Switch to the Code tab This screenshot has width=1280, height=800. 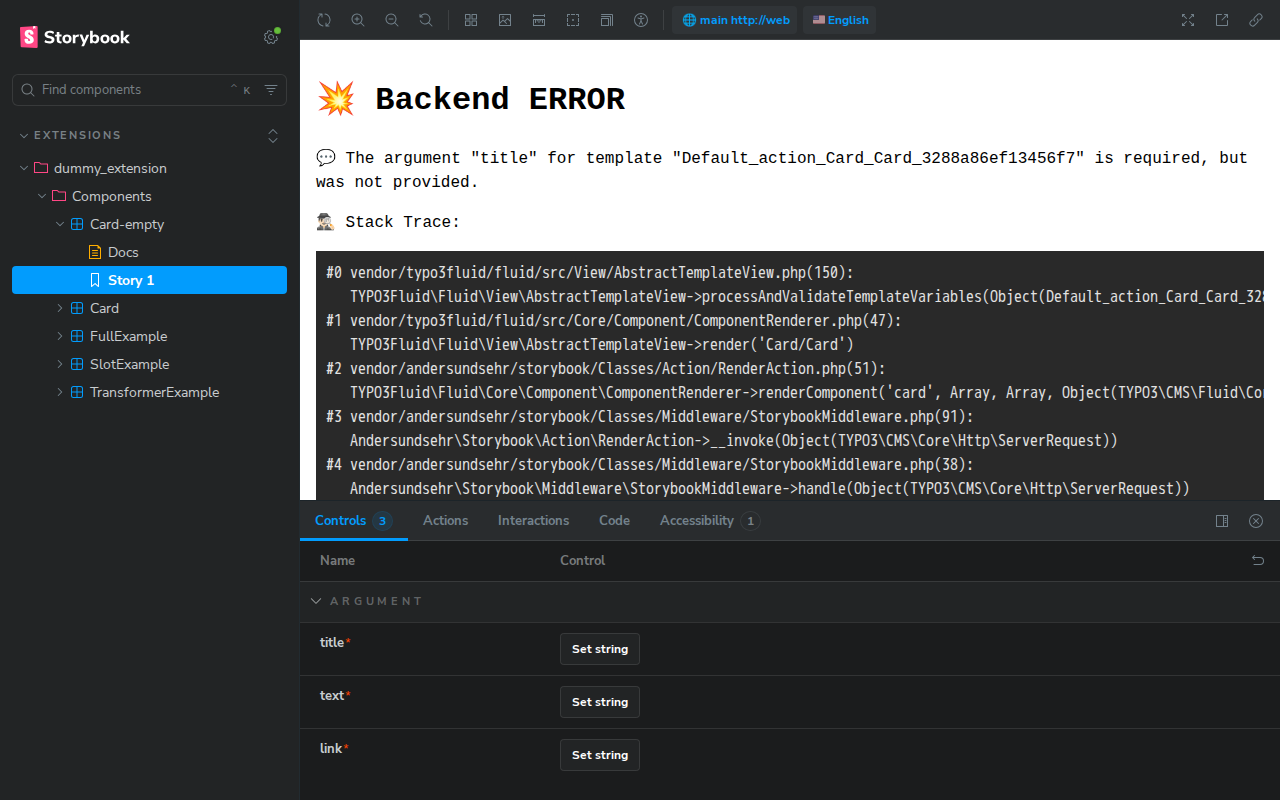(614, 520)
